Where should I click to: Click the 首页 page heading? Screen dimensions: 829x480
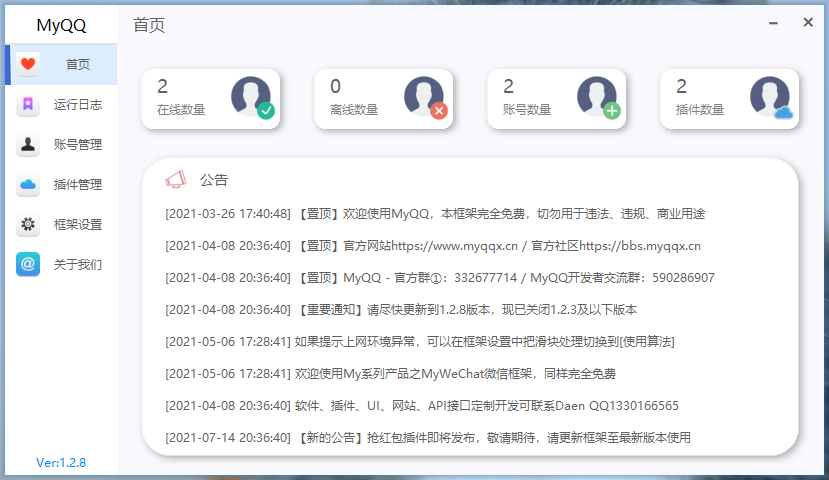[149, 25]
